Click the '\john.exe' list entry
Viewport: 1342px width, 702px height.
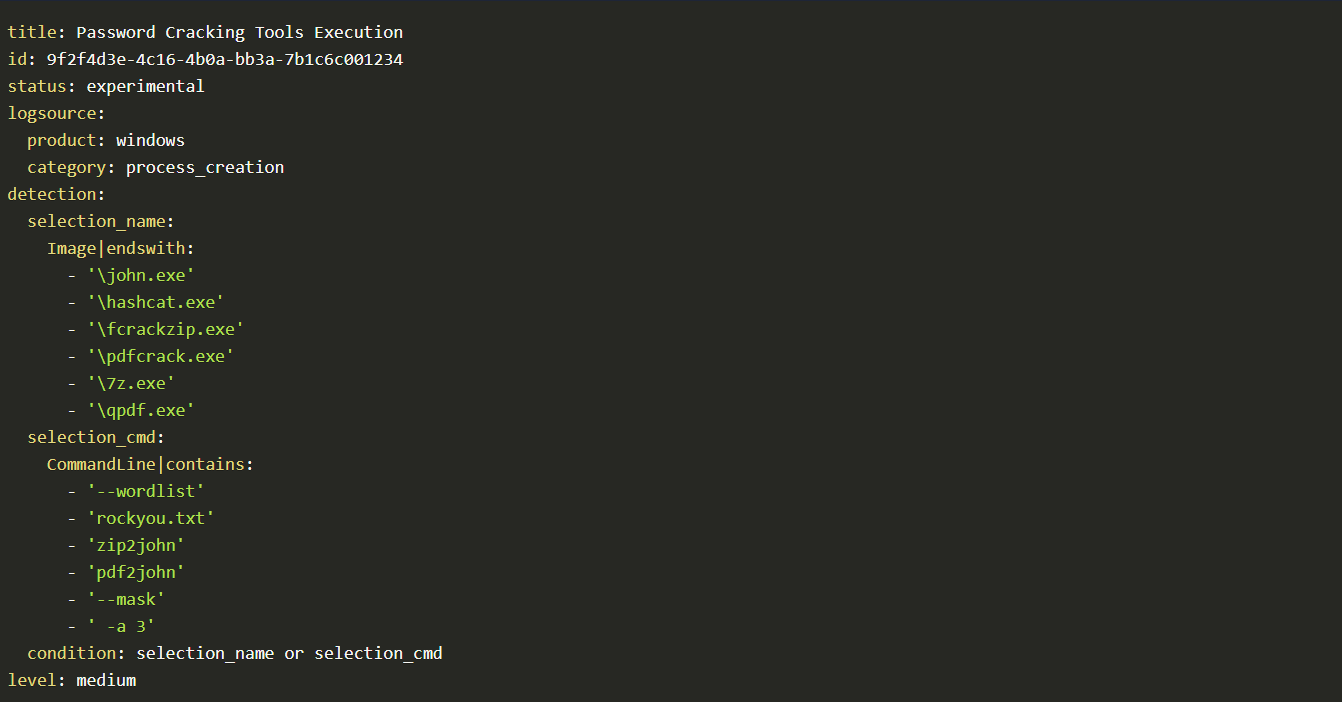[140, 275]
